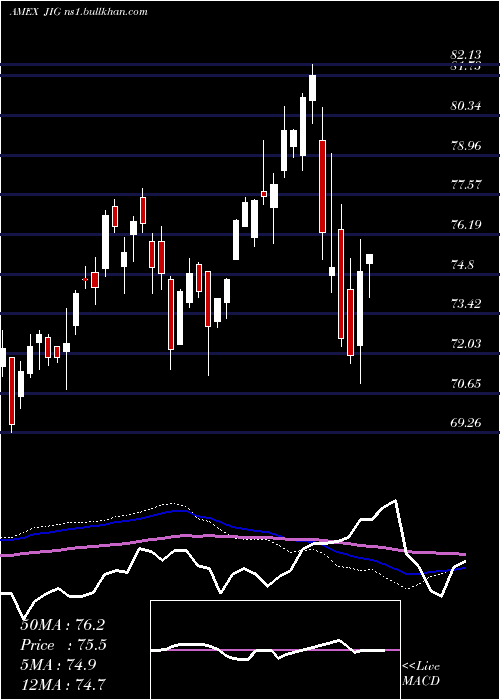
Task: Click the 73.42 price axis label
Action: click(x=466, y=304)
